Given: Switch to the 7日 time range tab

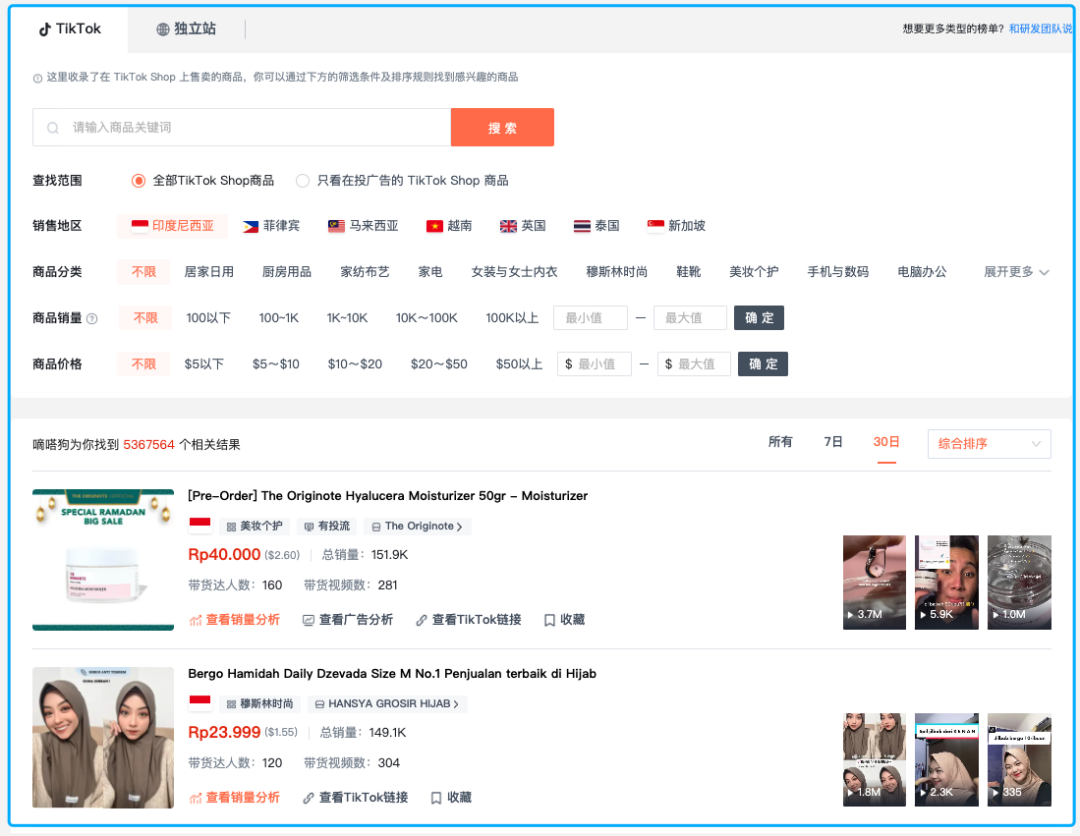Looking at the screenshot, I should click(833, 442).
